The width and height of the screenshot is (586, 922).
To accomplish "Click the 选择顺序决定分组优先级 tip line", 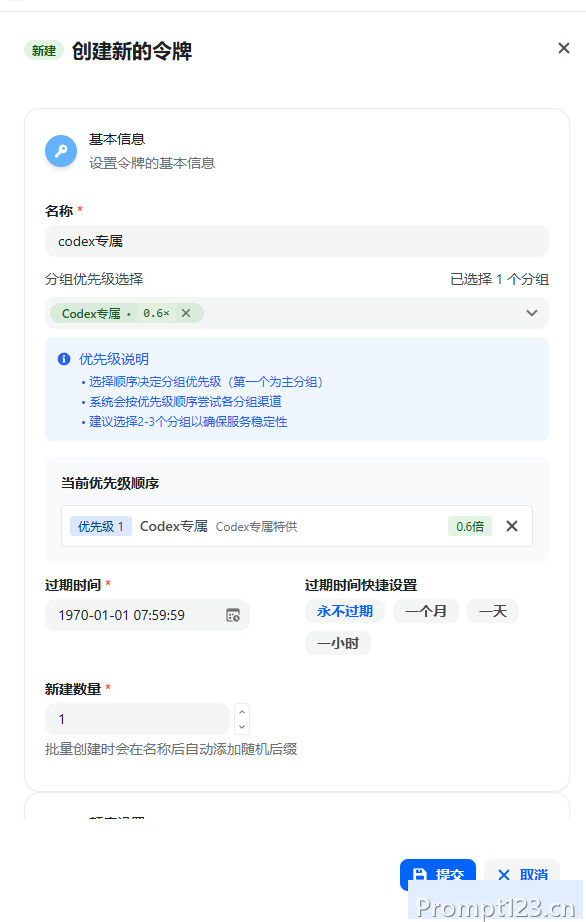I will tap(206, 382).
